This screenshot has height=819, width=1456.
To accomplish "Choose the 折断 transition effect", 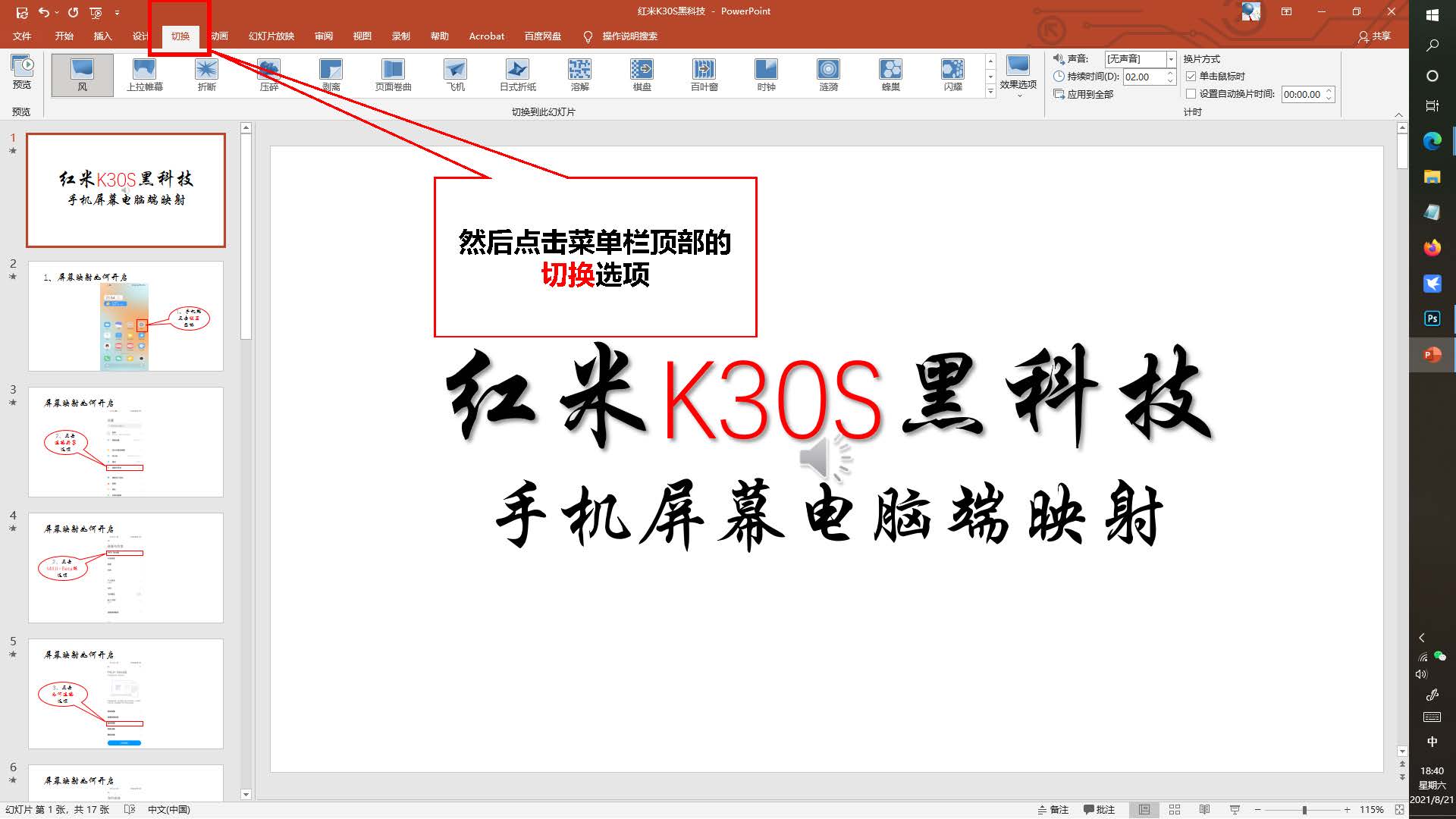I will pos(206,75).
